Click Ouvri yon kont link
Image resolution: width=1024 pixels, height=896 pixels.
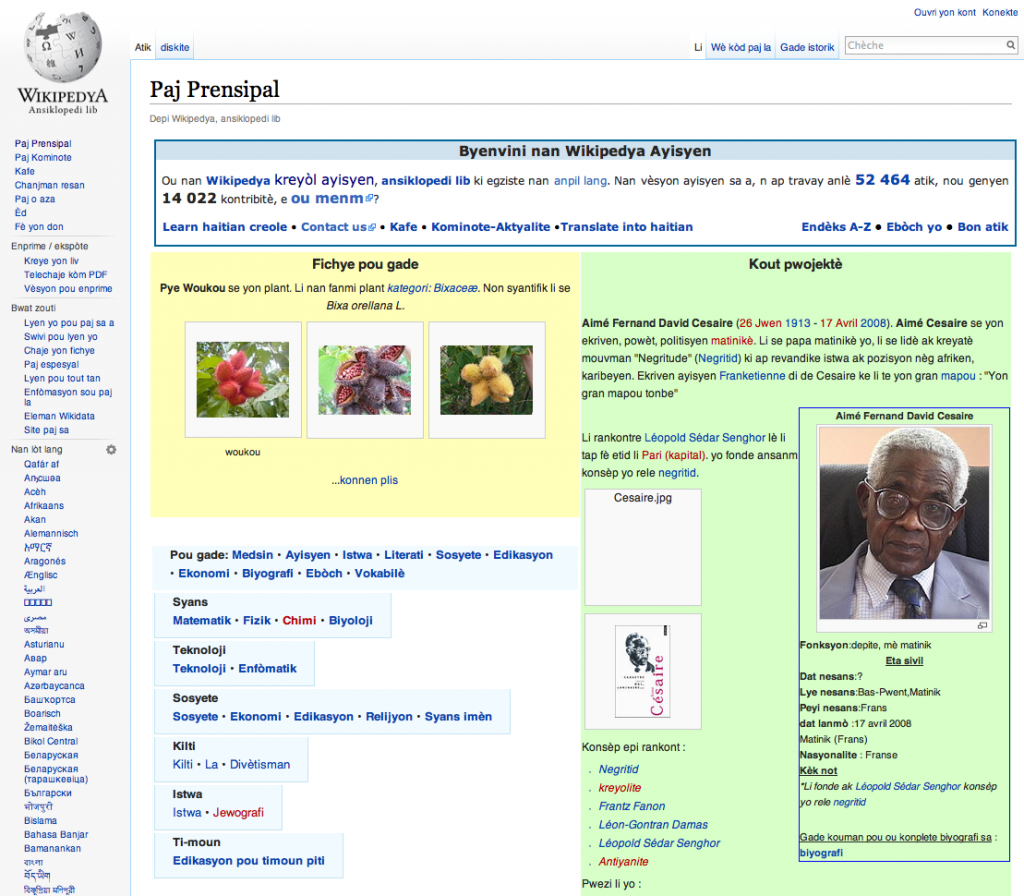point(944,12)
